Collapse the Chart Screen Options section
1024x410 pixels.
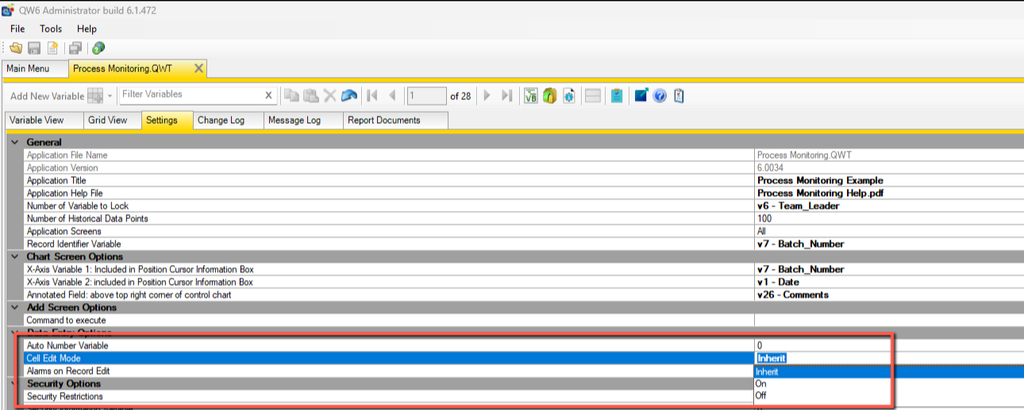(x=15, y=257)
